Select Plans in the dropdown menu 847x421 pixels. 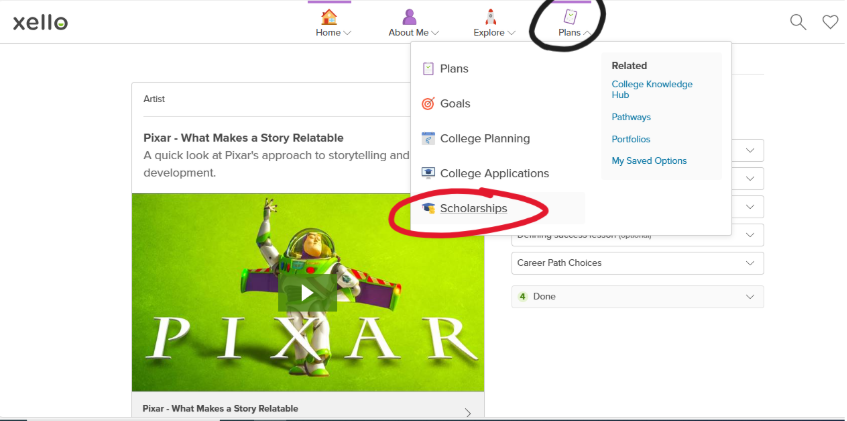(x=453, y=68)
